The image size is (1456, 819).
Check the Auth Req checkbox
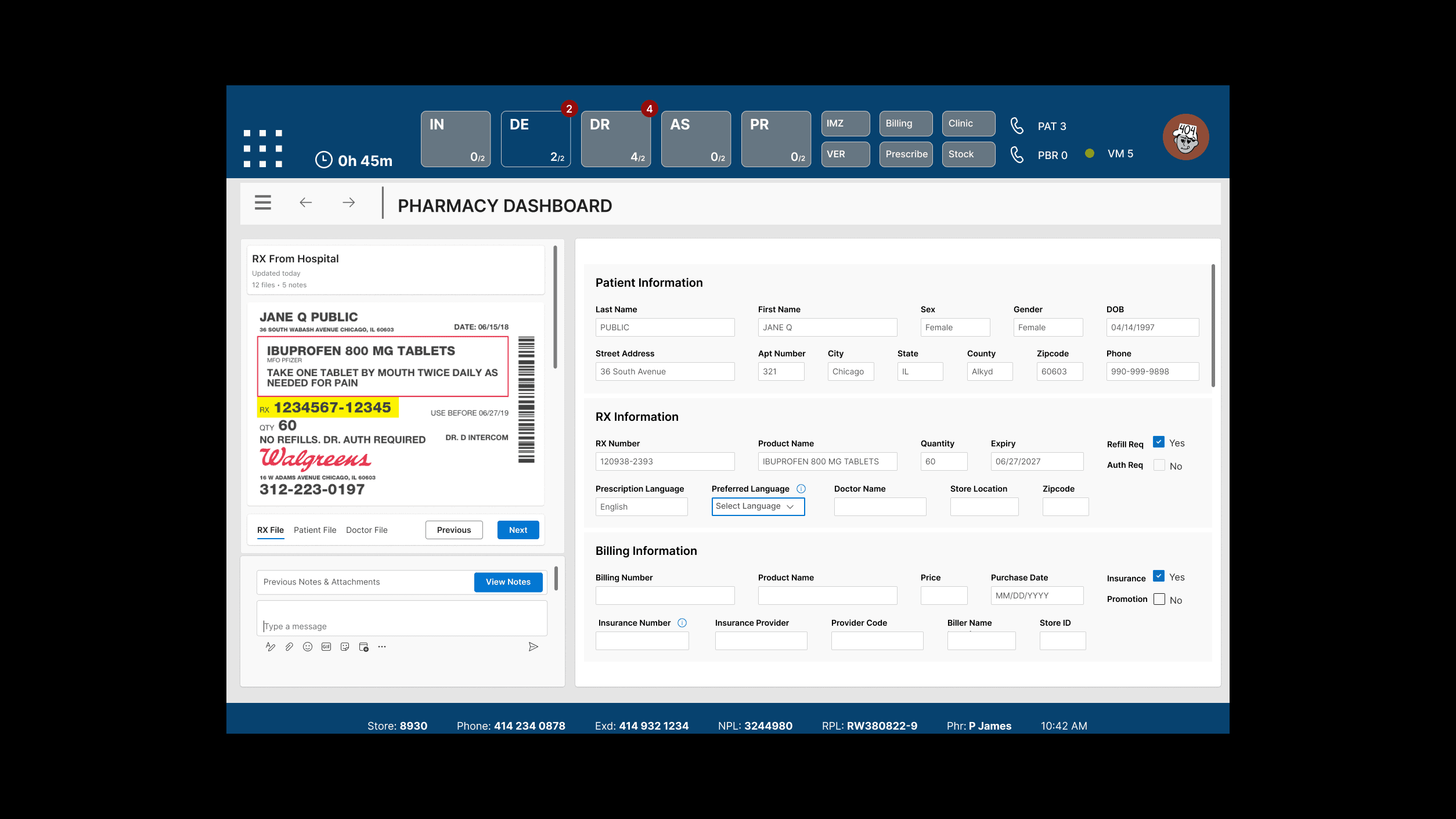[1159, 465]
